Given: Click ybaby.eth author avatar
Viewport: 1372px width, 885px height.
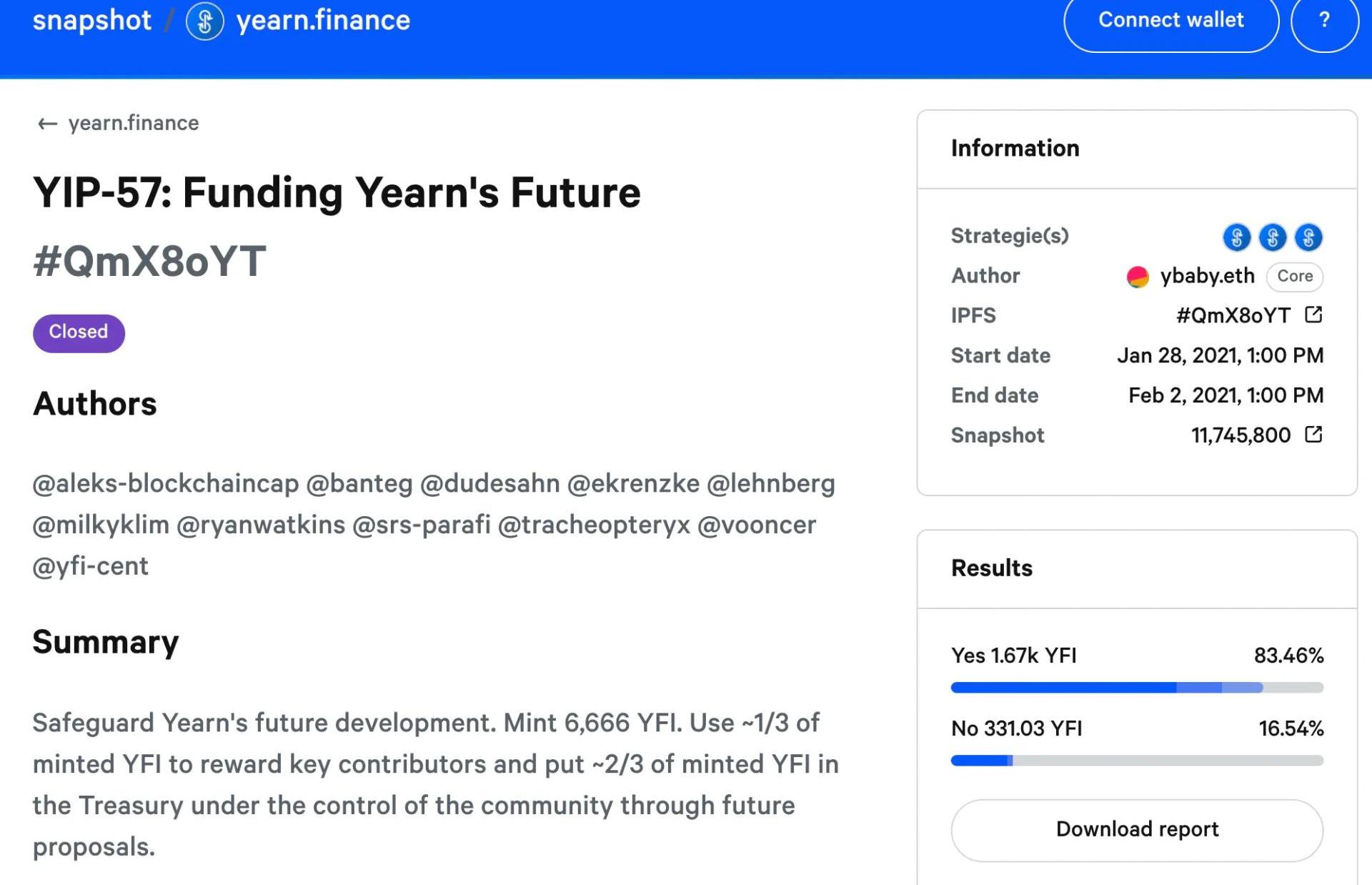Looking at the screenshot, I should pyautogui.click(x=1137, y=277).
